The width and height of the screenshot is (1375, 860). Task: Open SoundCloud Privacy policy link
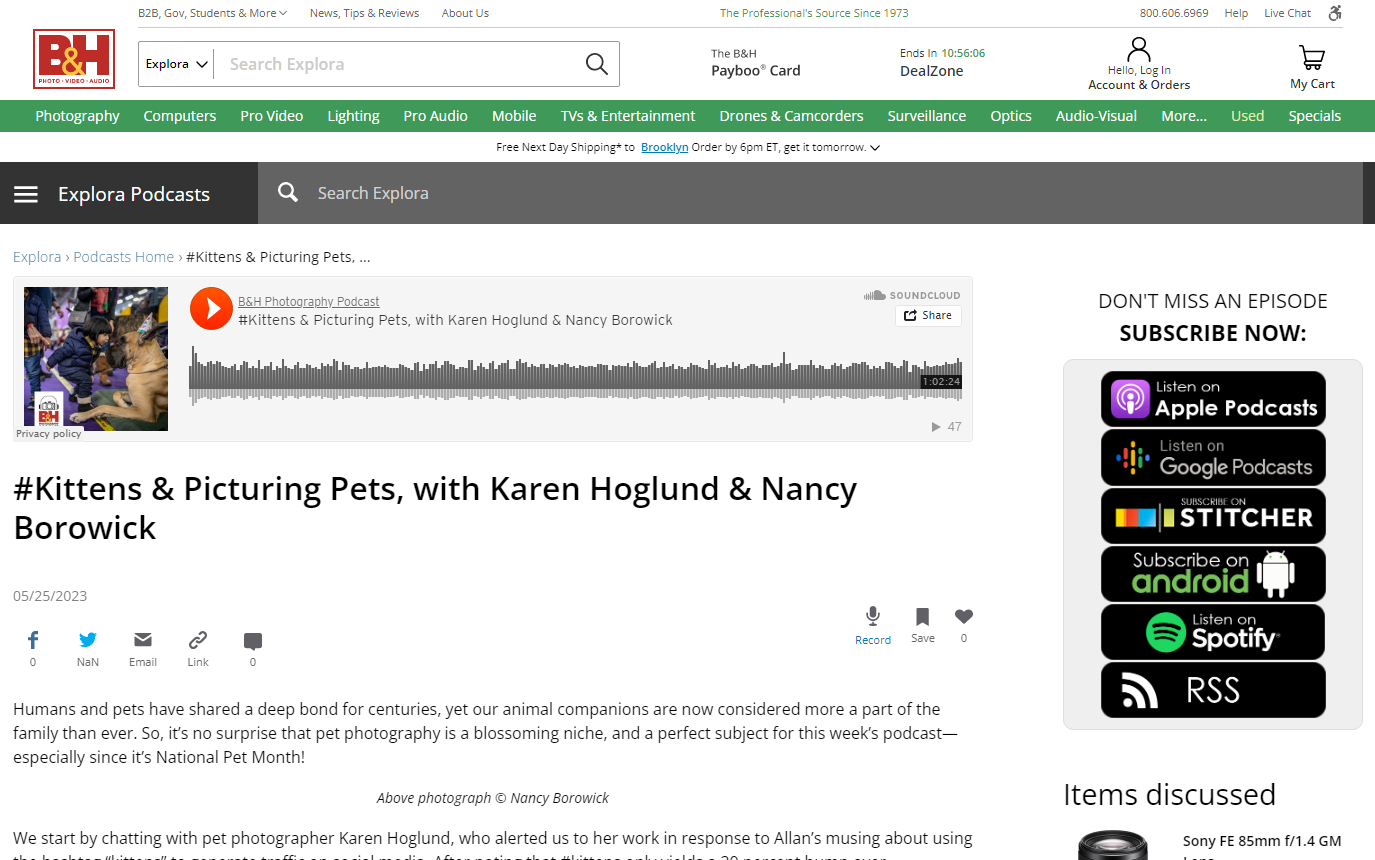[49, 434]
